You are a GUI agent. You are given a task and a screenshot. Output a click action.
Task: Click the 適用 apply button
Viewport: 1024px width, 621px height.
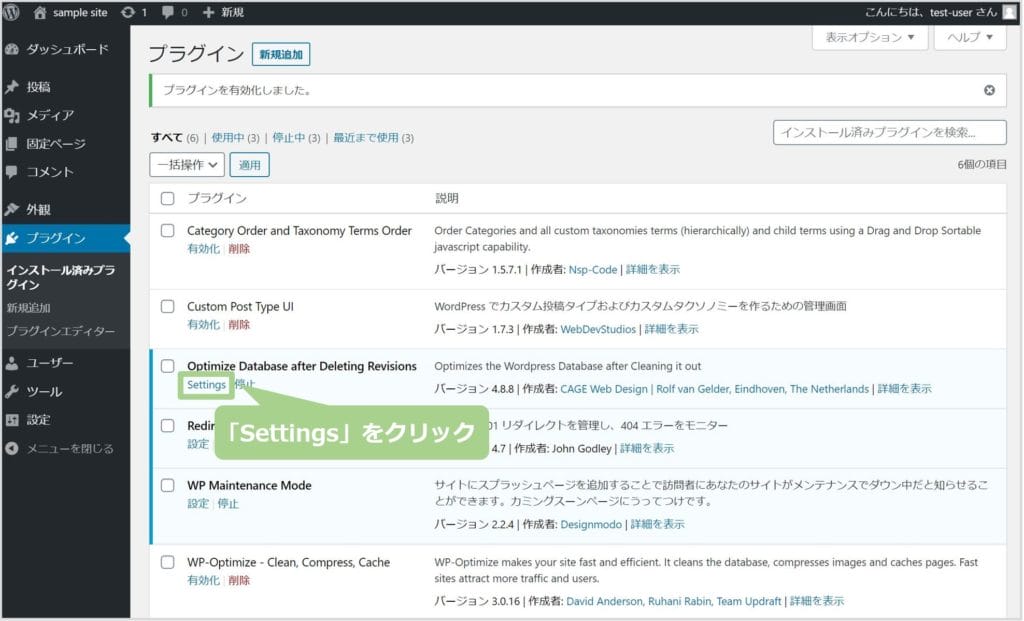249,165
